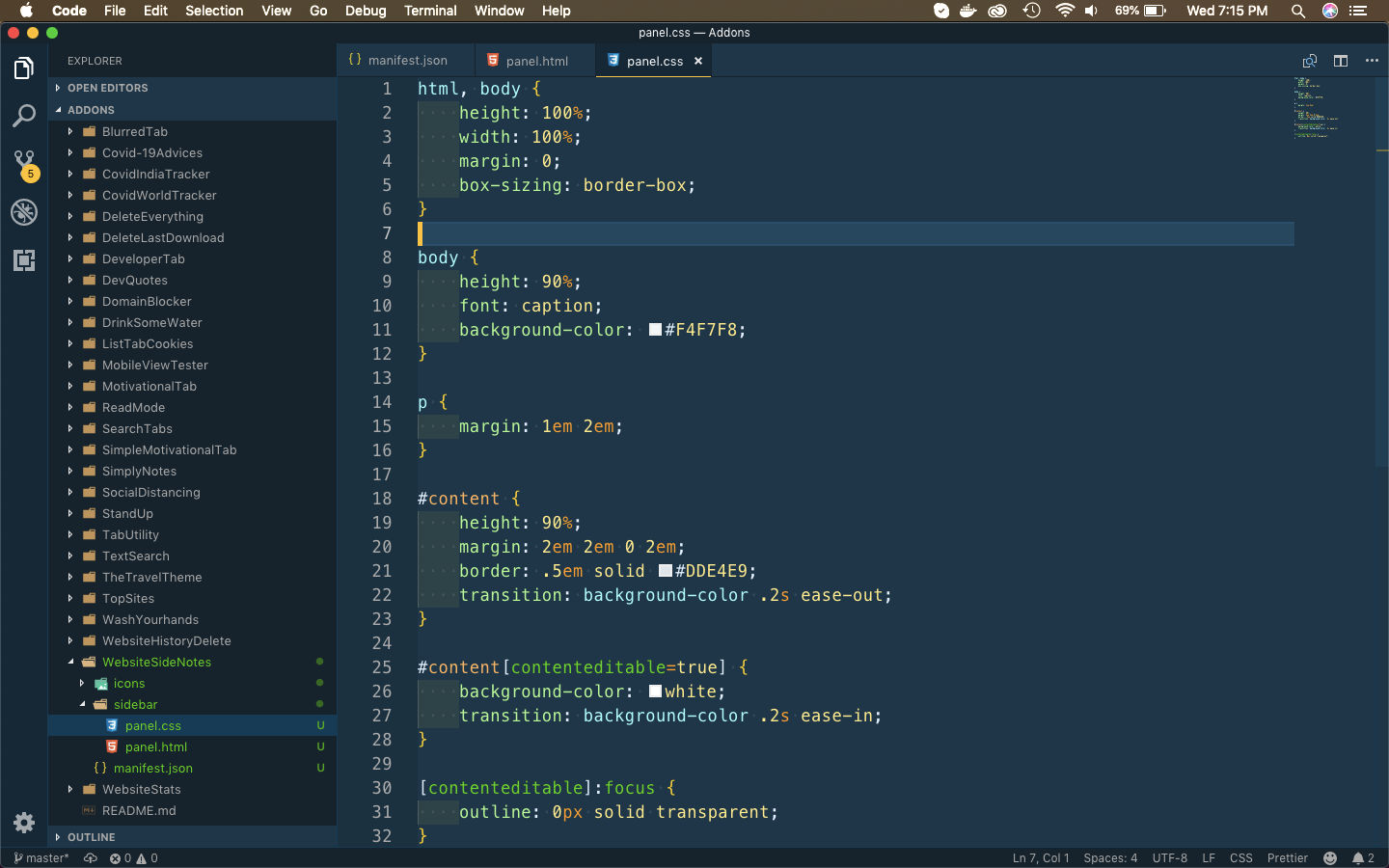Click the battery status icon
This screenshot has height=868, width=1389.
point(1155,11)
